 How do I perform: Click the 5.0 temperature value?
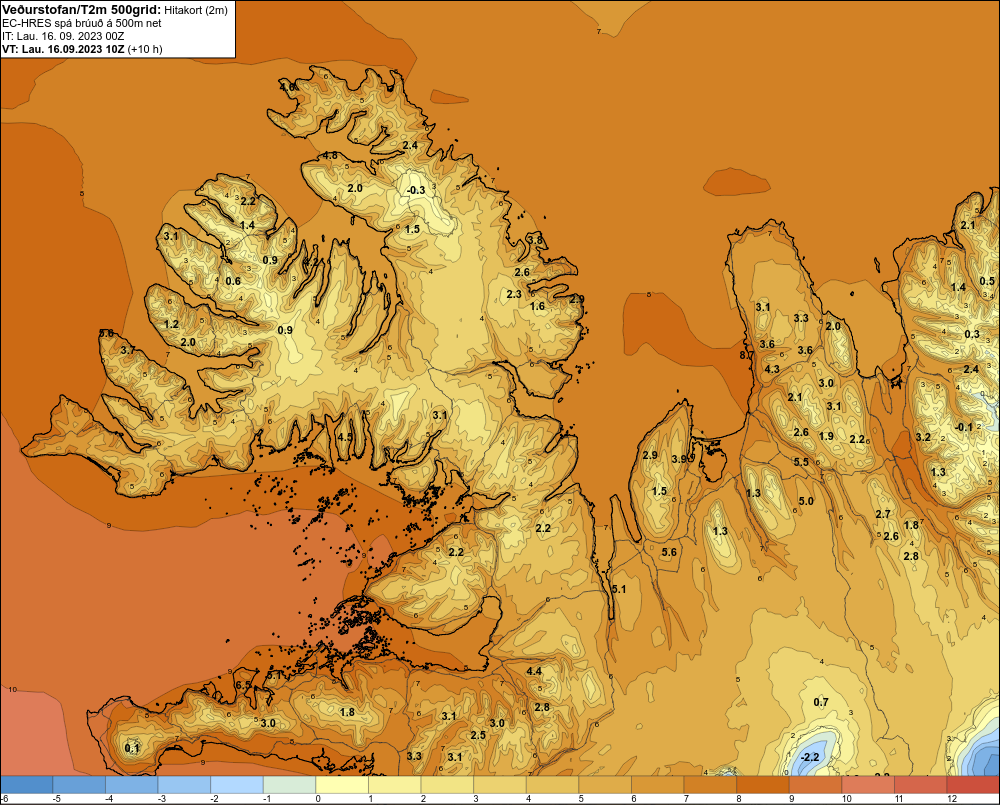pos(806,501)
